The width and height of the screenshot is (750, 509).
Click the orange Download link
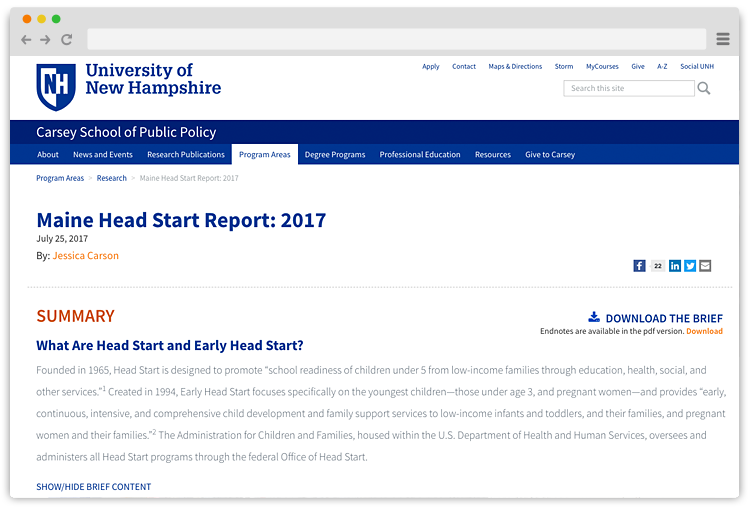tap(705, 331)
